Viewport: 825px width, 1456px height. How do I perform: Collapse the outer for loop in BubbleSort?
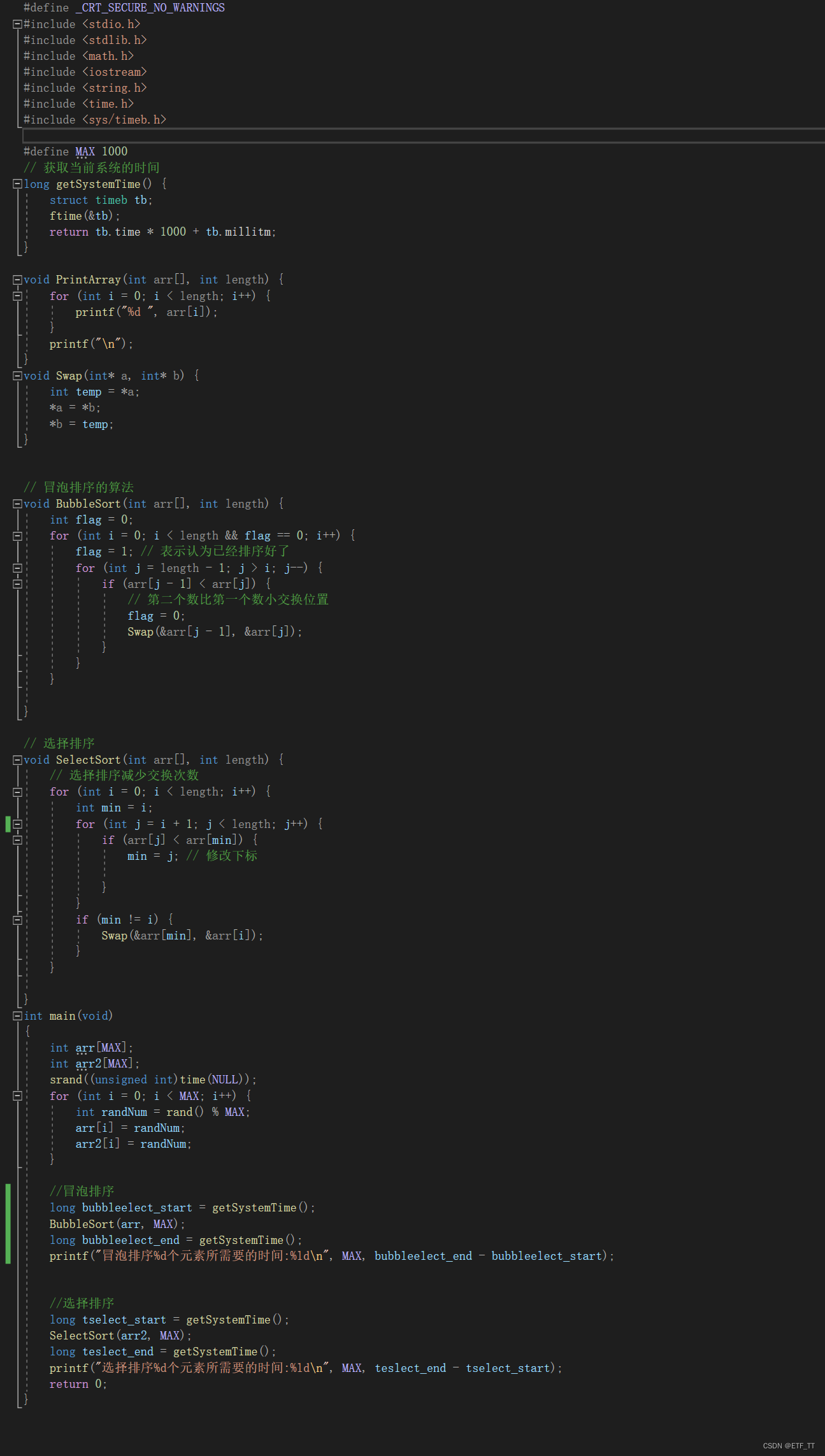coord(18,536)
